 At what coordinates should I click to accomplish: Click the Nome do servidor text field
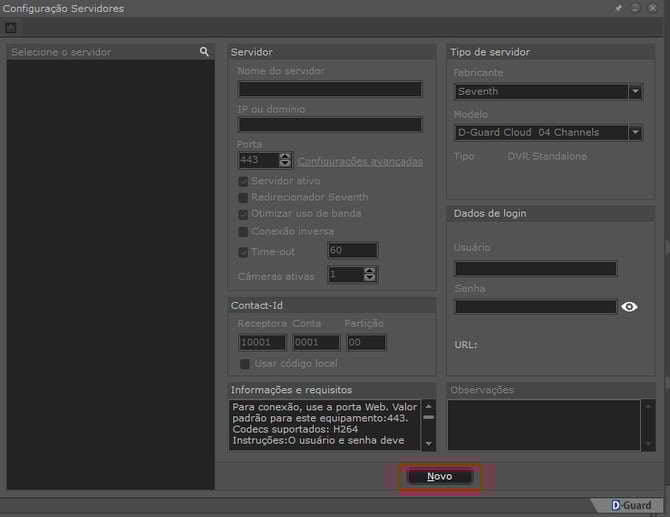click(329, 89)
